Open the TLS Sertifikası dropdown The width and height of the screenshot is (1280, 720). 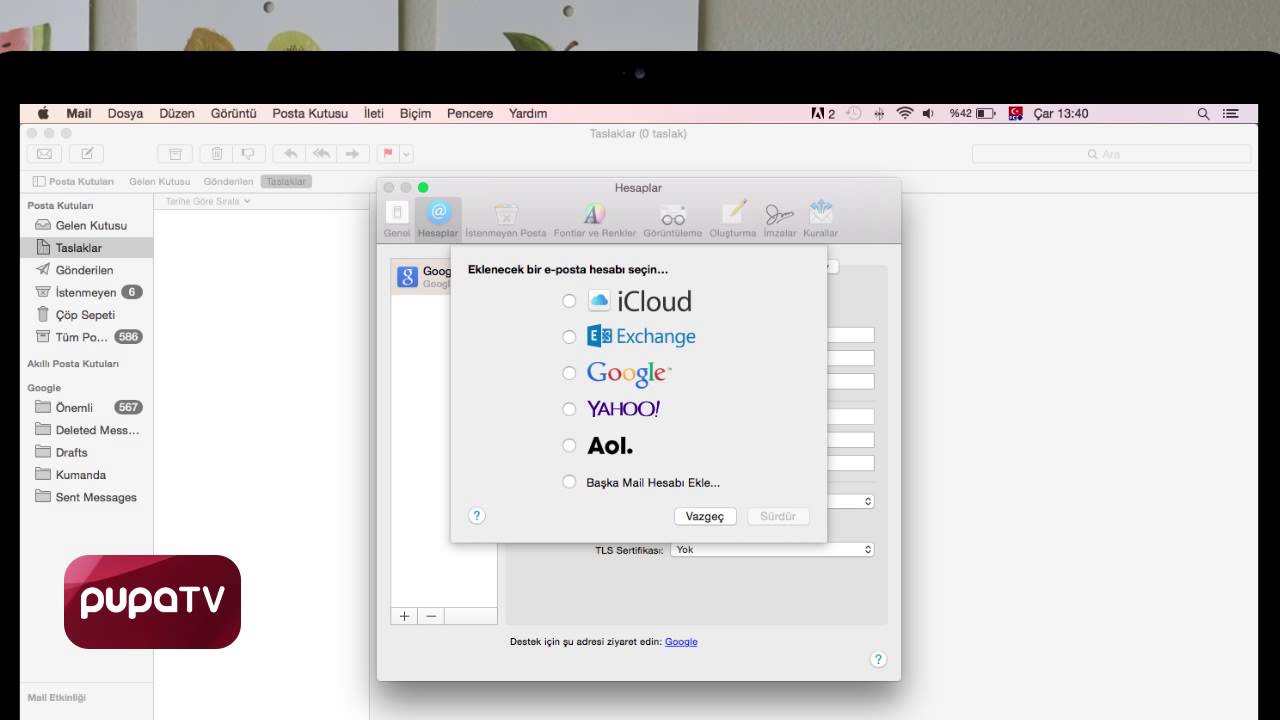point(772,549)
